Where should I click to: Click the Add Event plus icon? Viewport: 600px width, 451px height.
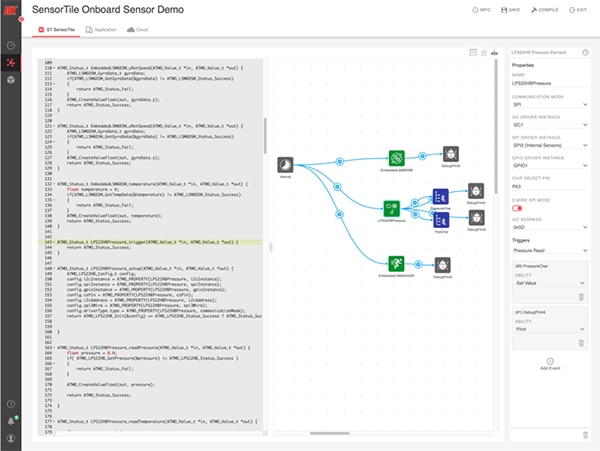(x=547, y=360)
